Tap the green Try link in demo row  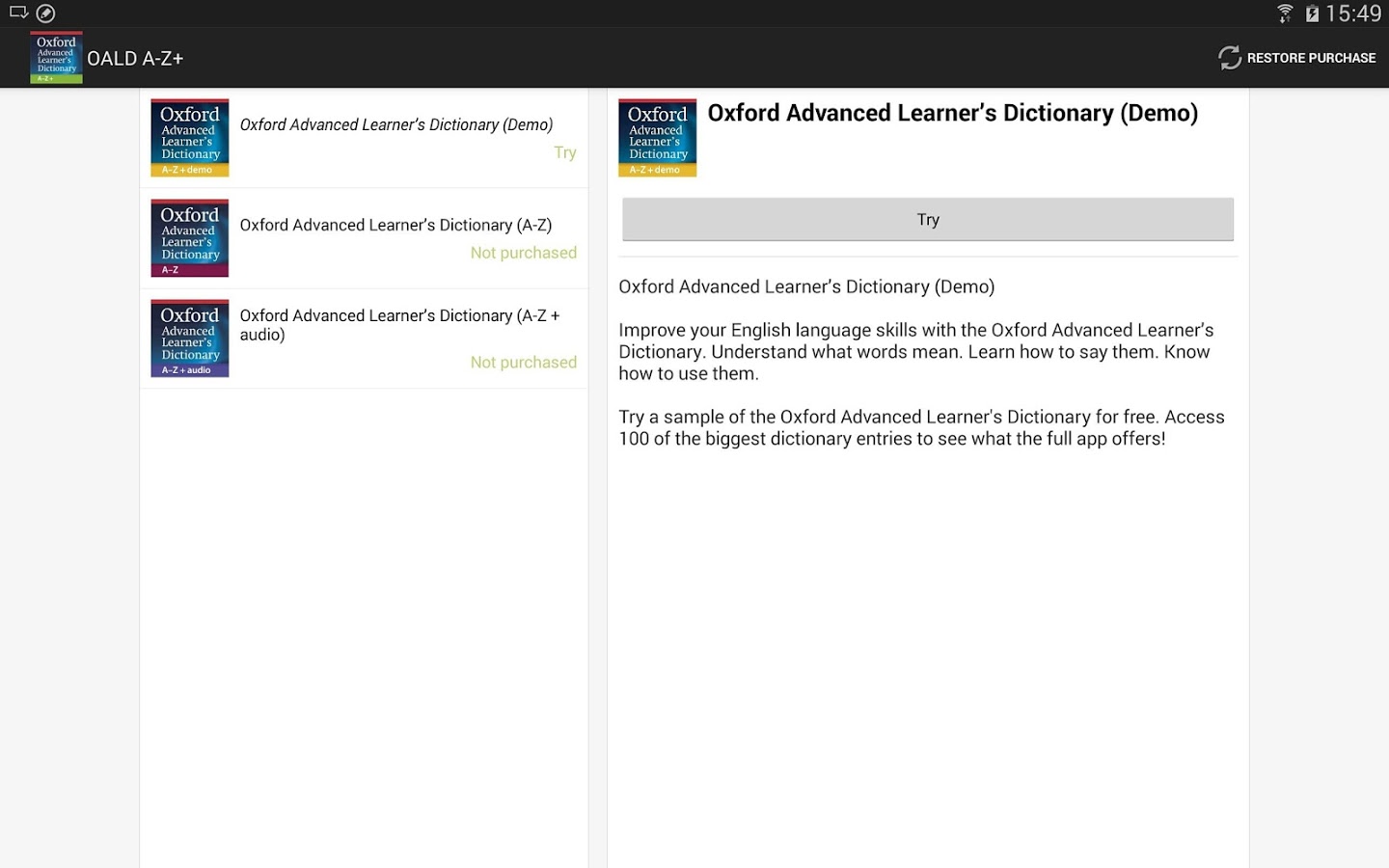click(565, 152)
